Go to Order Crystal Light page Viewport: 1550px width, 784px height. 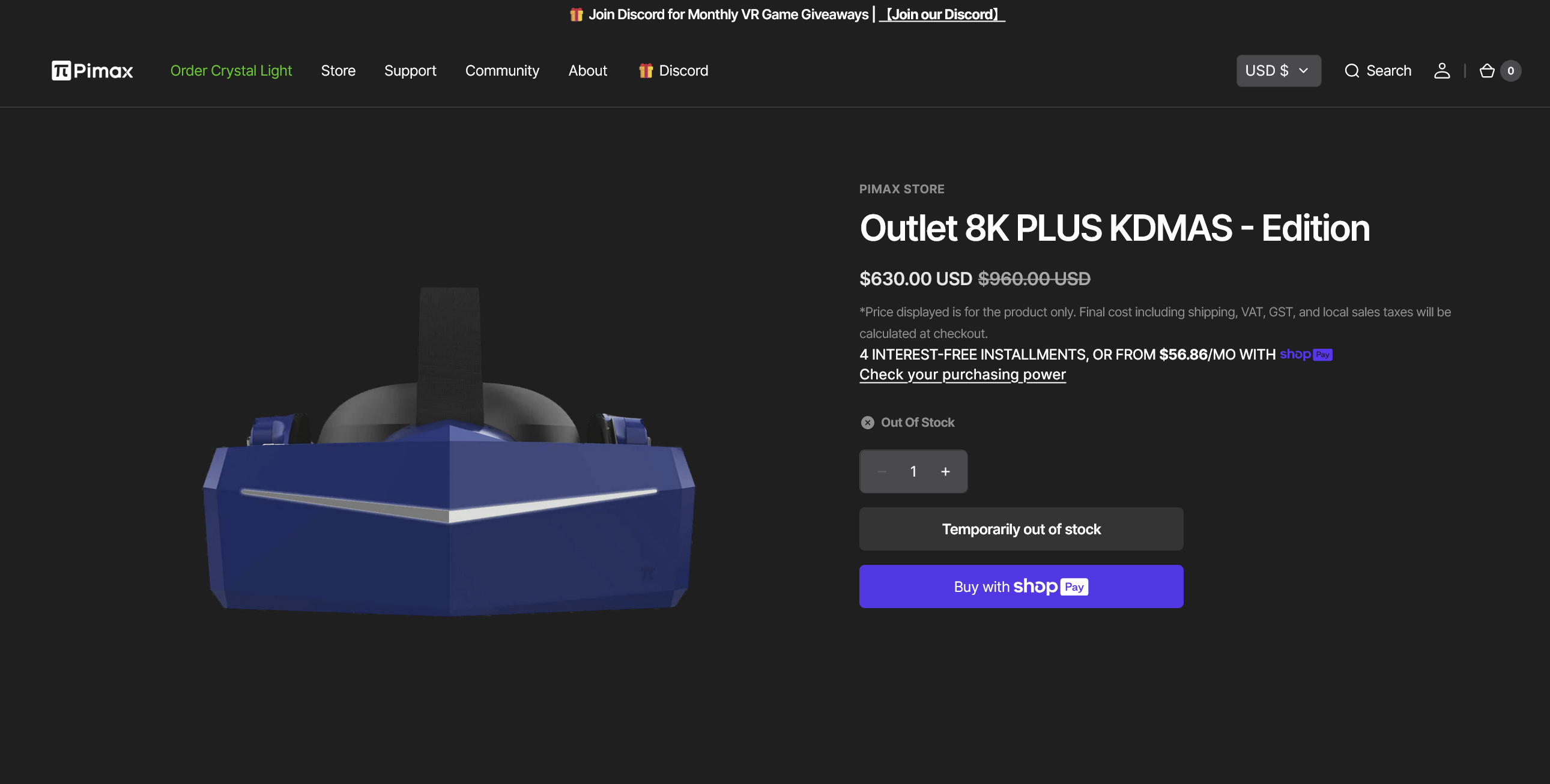231,70
